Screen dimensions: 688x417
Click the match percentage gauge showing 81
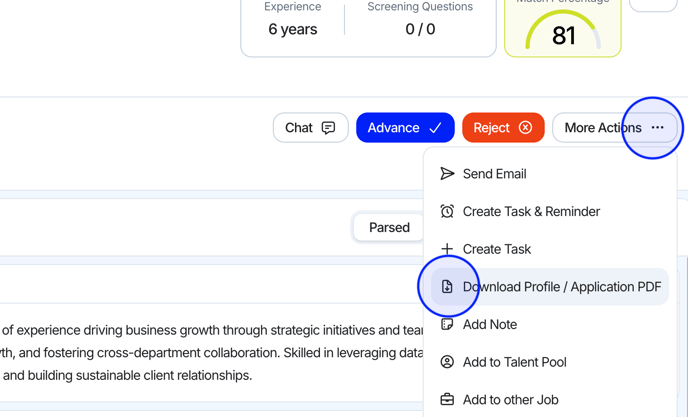[x=563, y=30]
